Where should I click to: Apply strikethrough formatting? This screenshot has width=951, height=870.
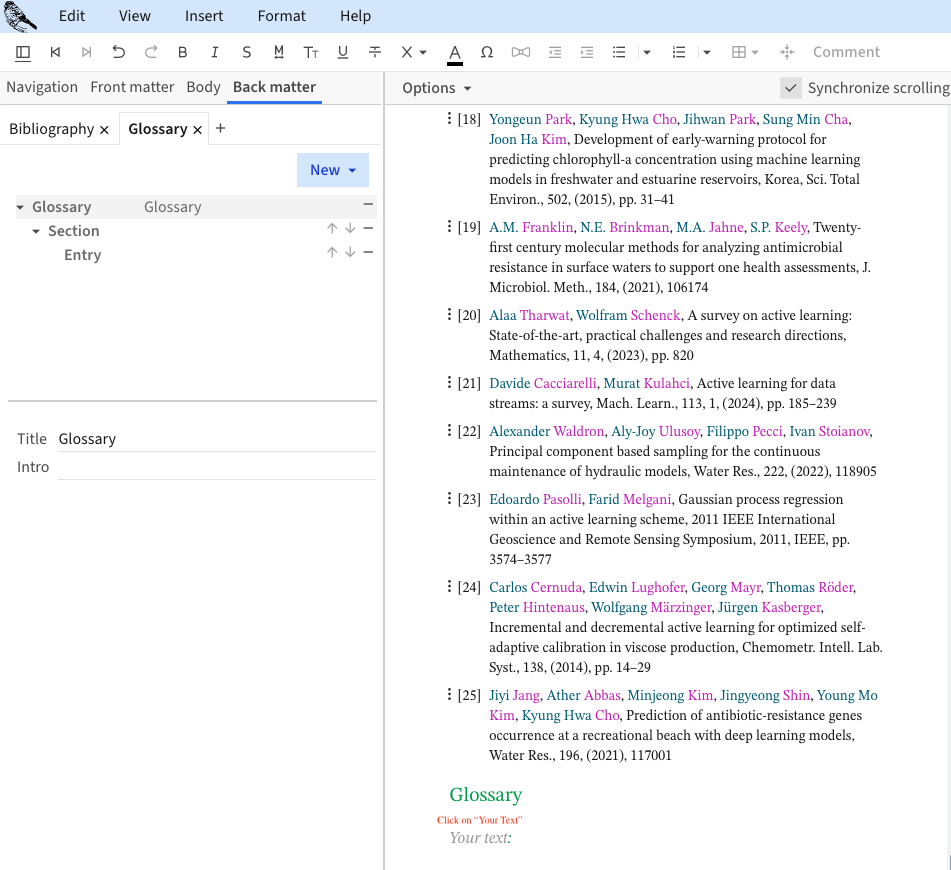[375, 52]
